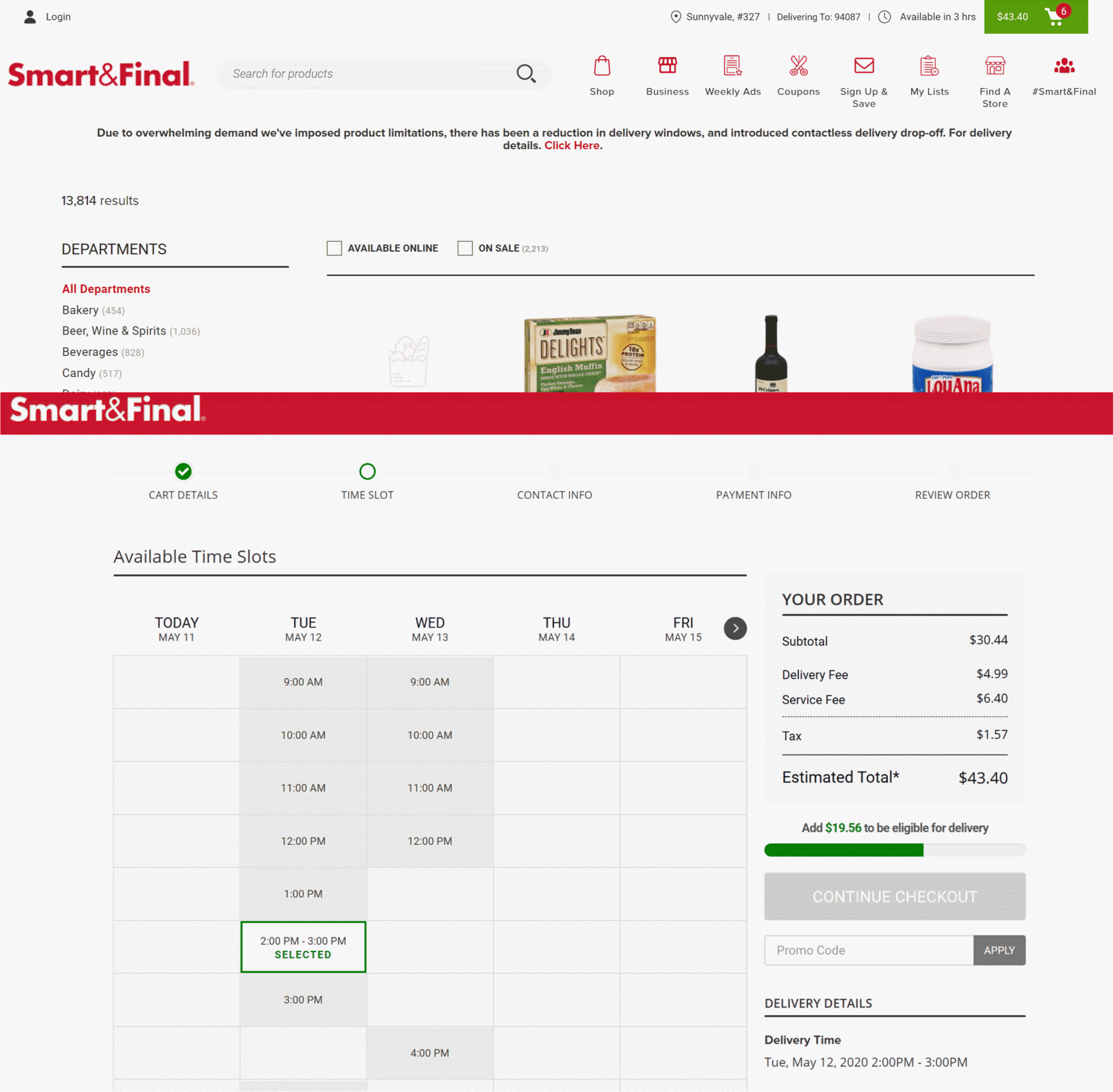Open Sign Up & Save envelope icon
This screenshot has width=1113, height=1092.
pyautogui.click(x=864, y=65)
